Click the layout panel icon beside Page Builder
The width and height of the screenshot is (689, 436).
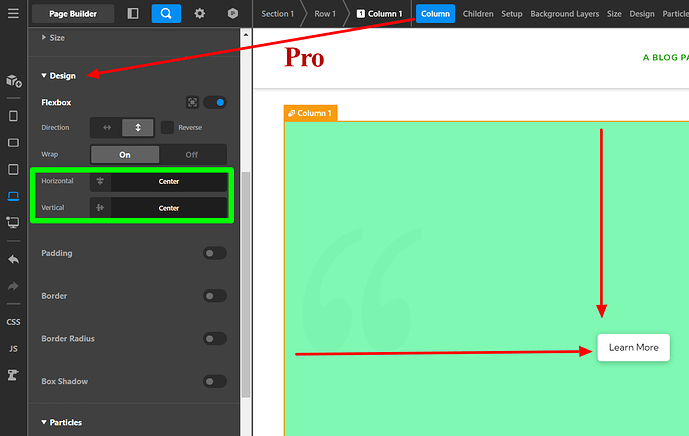134,14
